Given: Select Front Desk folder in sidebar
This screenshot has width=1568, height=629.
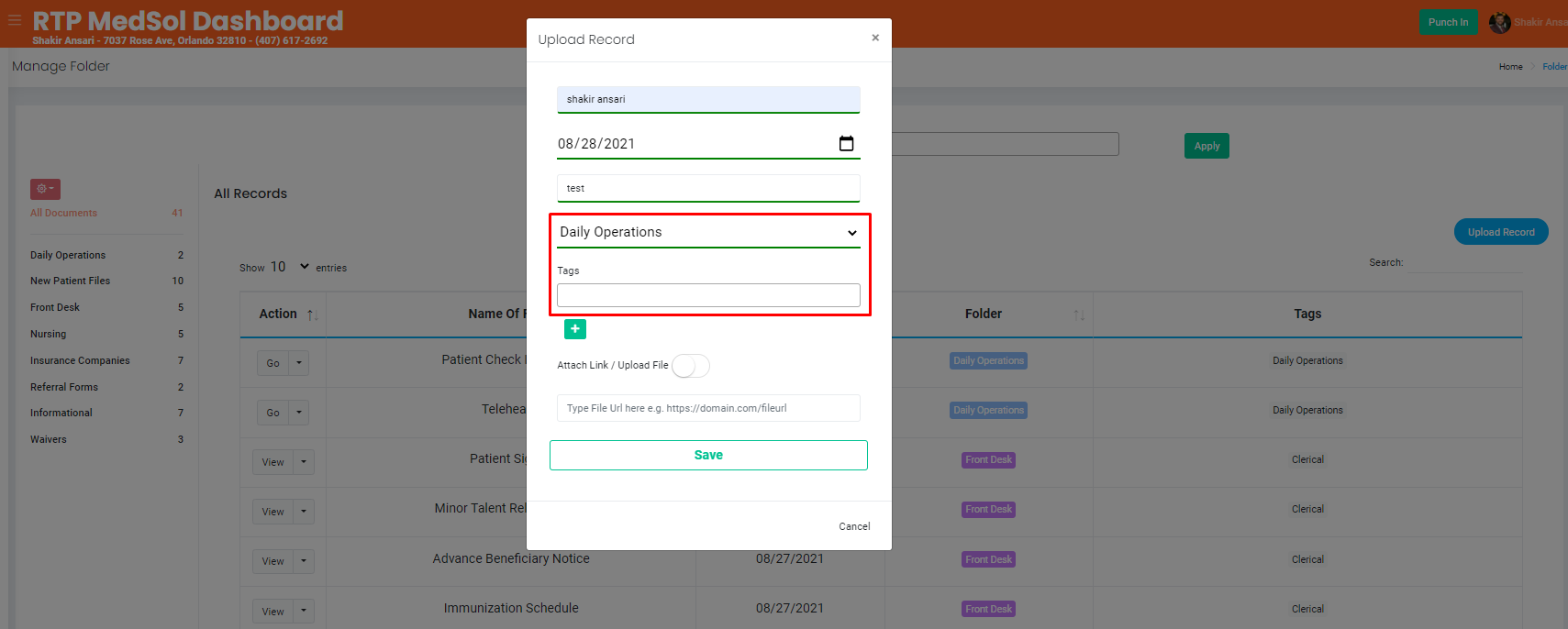Looking at the screenshot, I should (55, 307).
